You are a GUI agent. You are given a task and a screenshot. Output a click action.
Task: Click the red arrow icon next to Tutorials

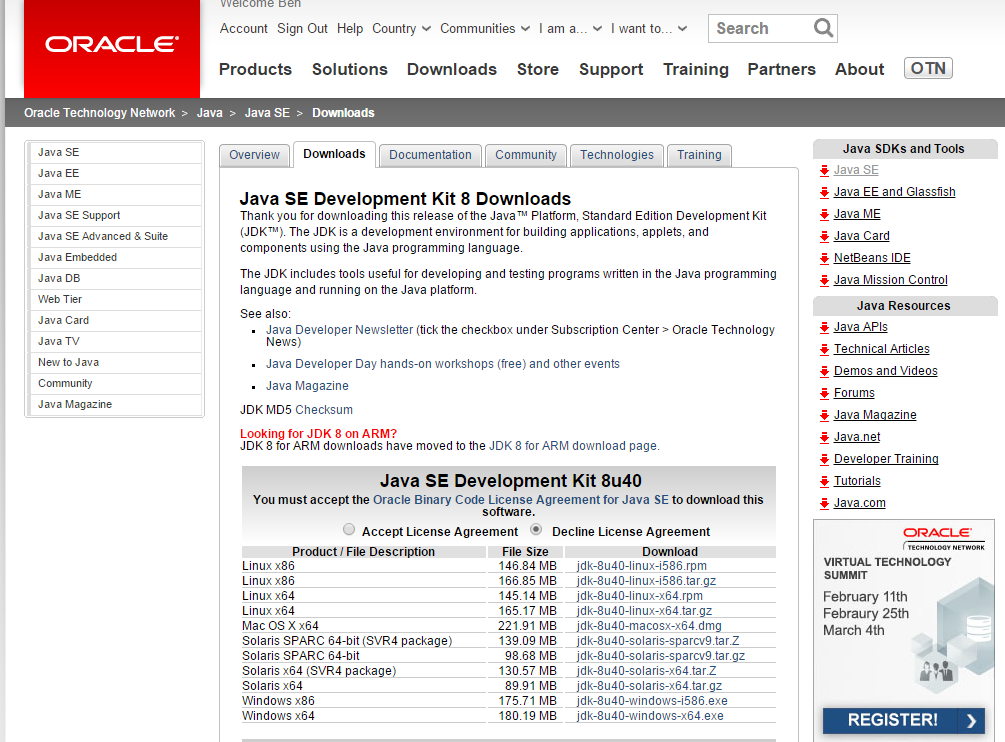pyautogui.click(x=824, y=481)
